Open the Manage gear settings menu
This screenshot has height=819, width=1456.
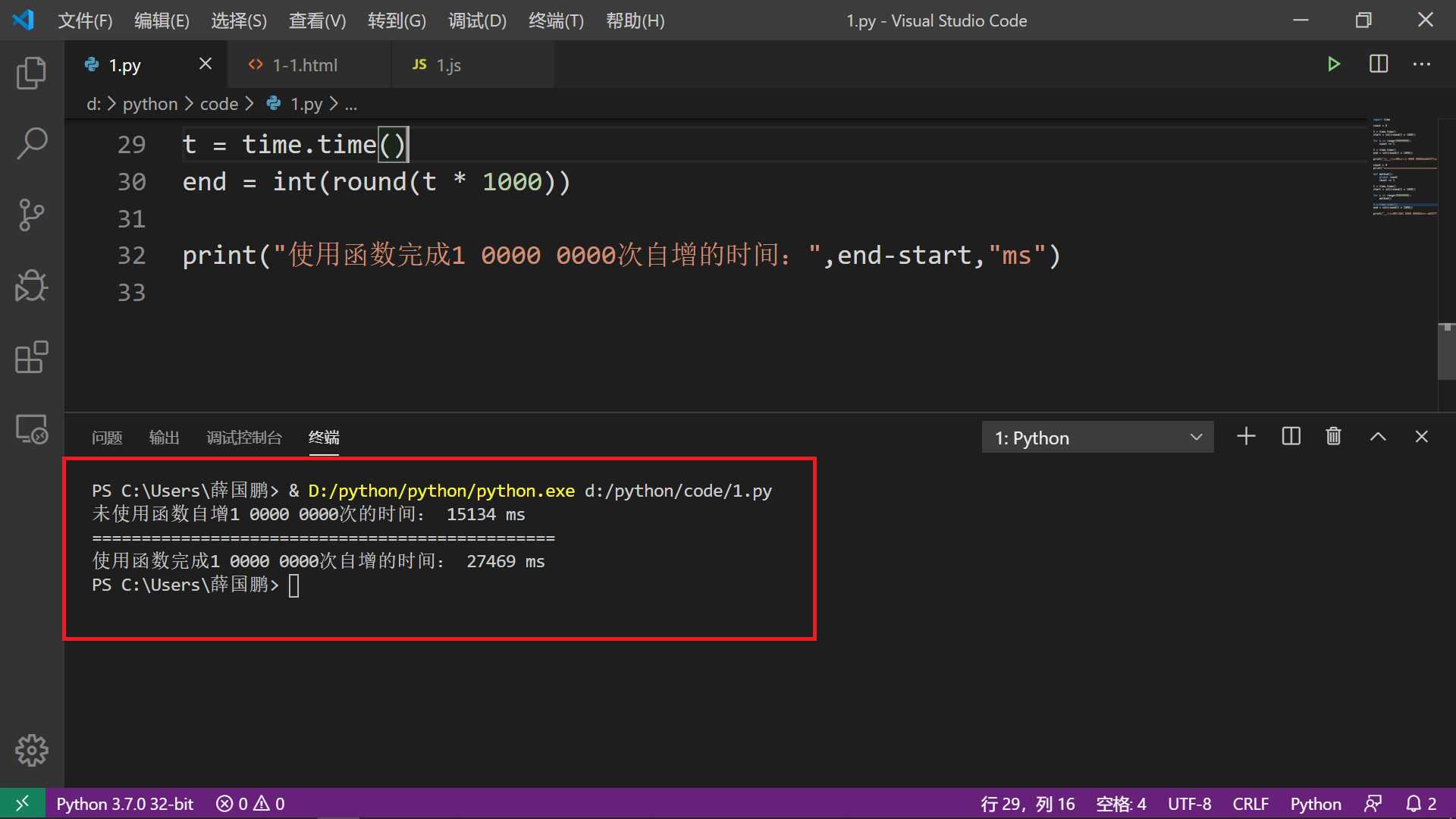tap(31, 750)
